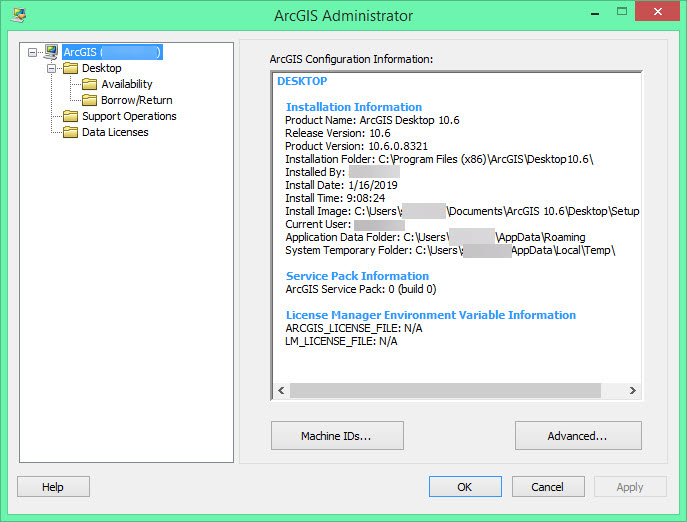Click the Cancel button
This screenshot has width=687, height=522.
548,486
